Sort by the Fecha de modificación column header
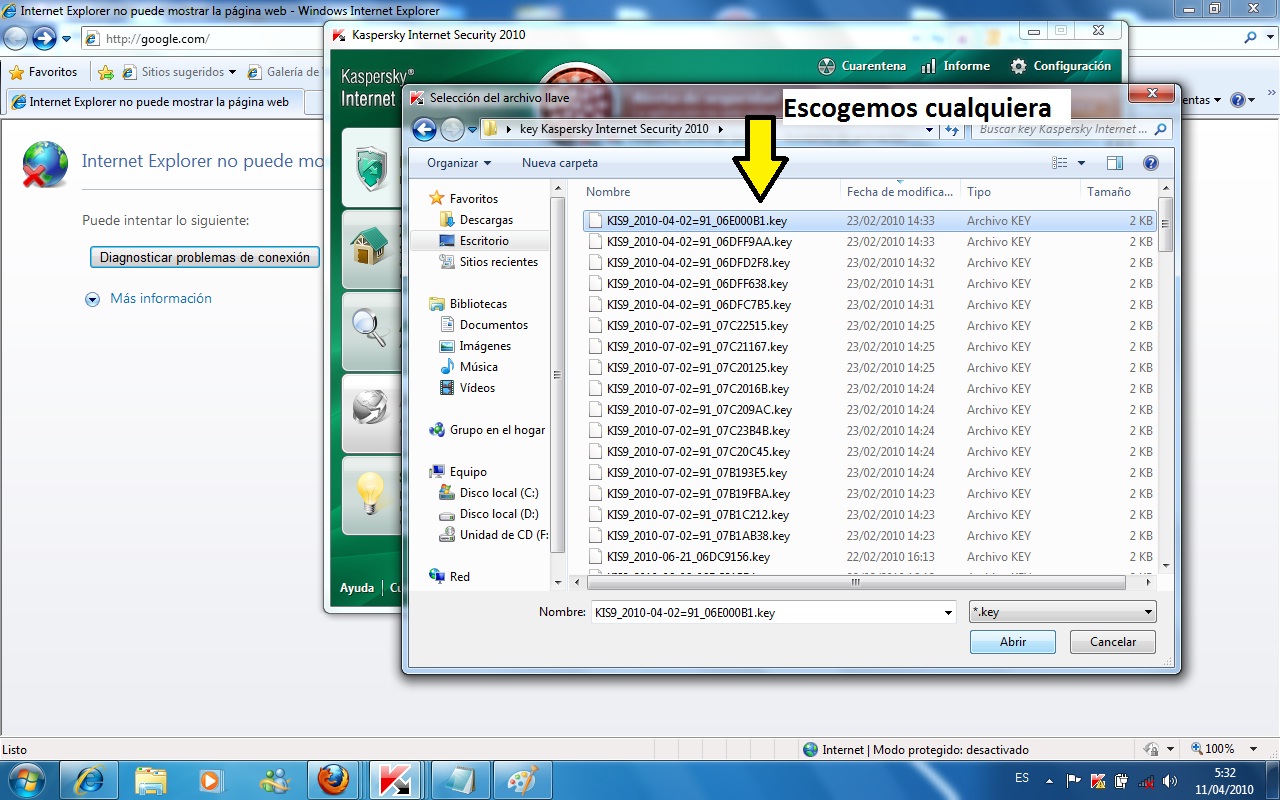Viewport: 1280px width, 800px height. (x=900, y=192)
